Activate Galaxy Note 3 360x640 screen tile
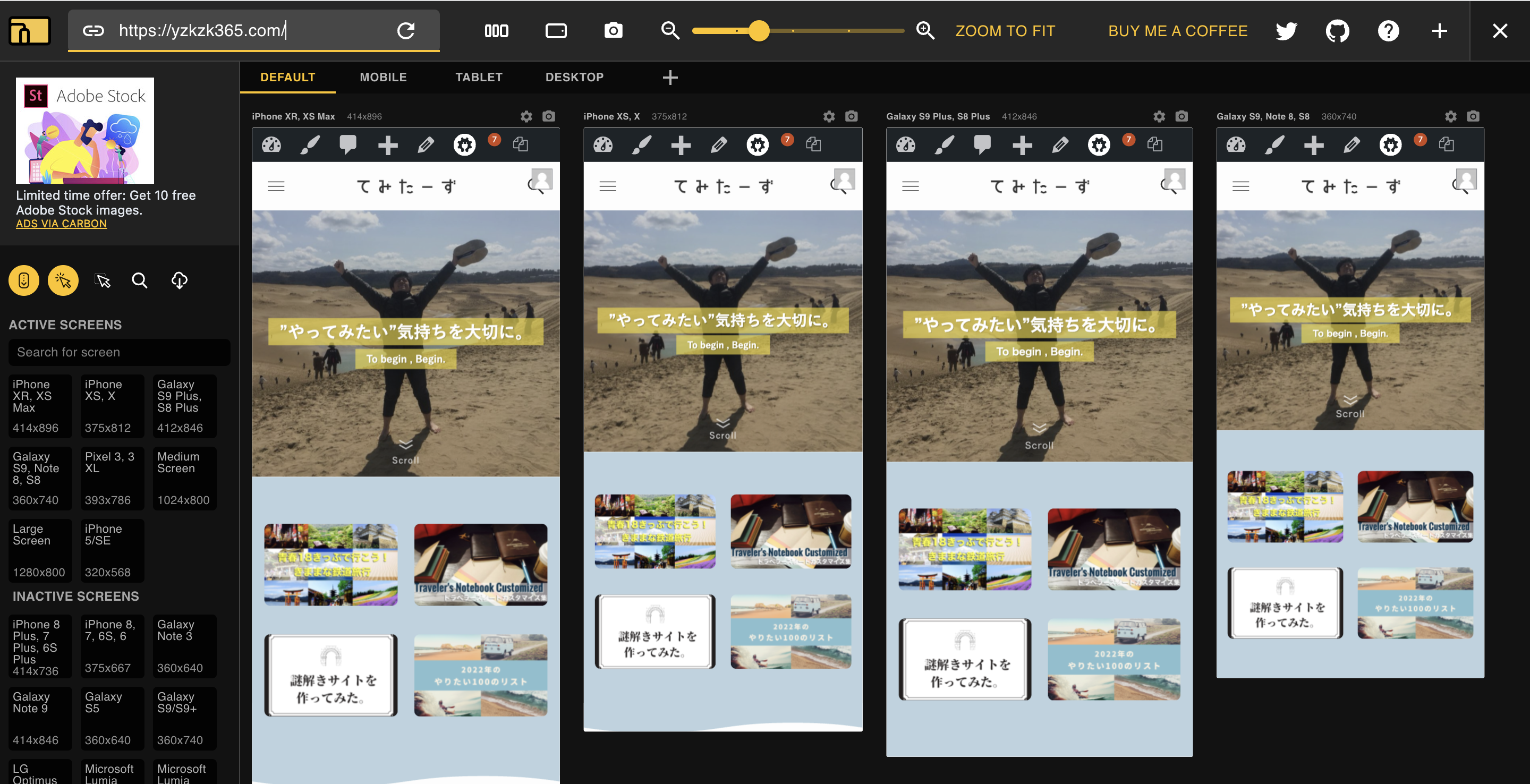 tap(185, 646)
